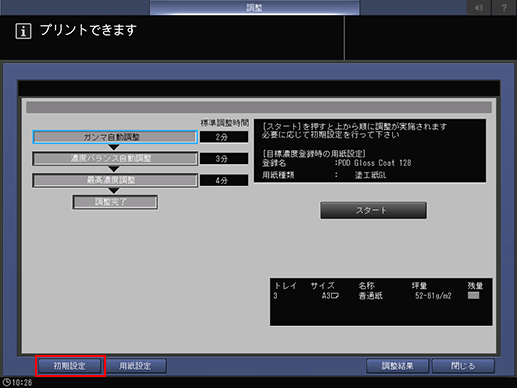This screenshot has height=388, width=517.
Task: Click the プリントできます status message
Action: tap(88, 30)
